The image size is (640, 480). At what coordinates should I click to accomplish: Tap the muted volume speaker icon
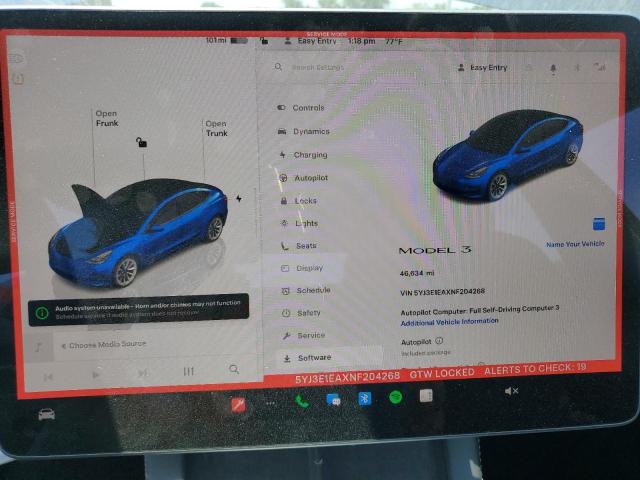coord(511,391)
